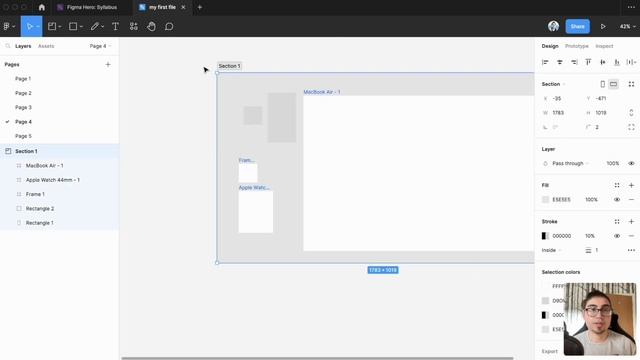Click the Share button
This screenshot has width=640, height=360.
(x=578, y=26)
